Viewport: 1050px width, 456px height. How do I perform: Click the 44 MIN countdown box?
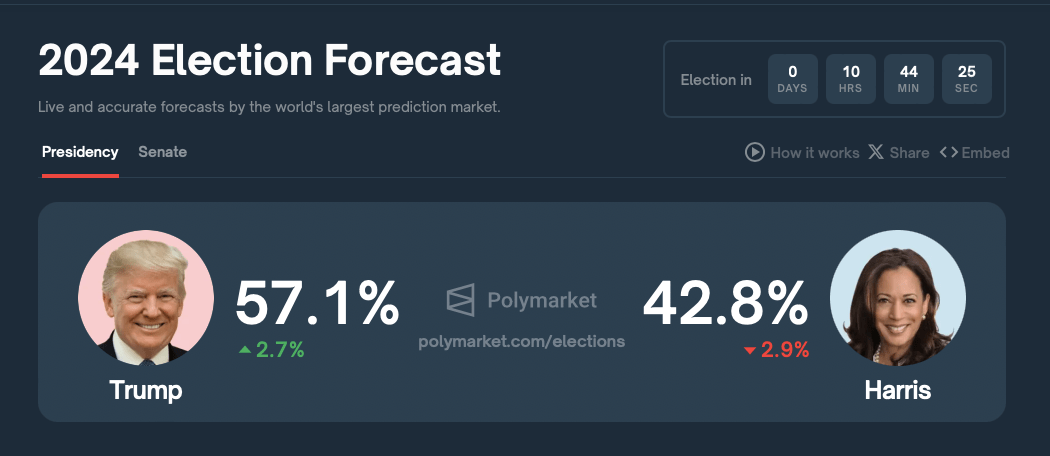click(x=909, y=79)
